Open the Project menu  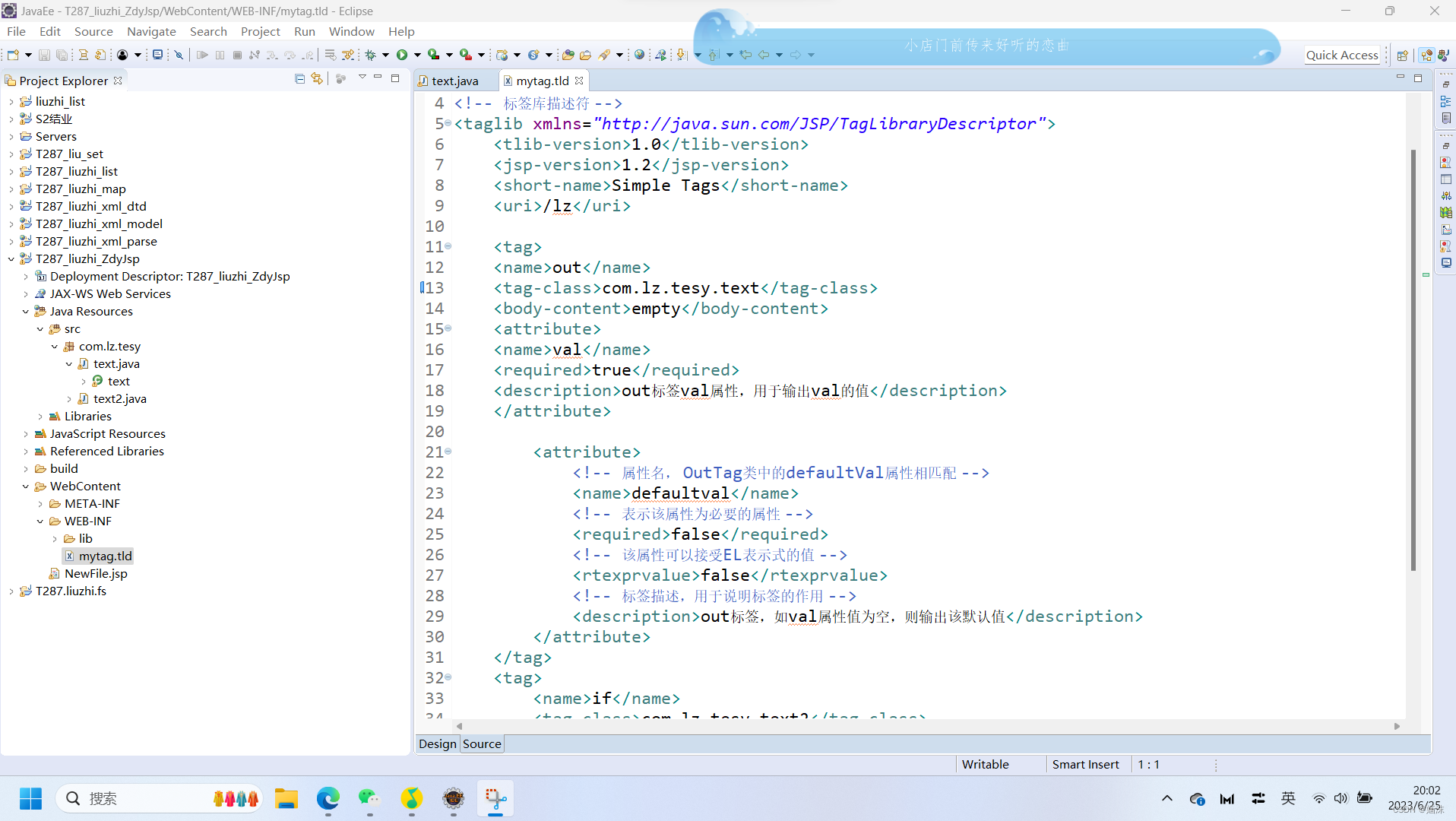pyautogui.click(x=260, y=31)
